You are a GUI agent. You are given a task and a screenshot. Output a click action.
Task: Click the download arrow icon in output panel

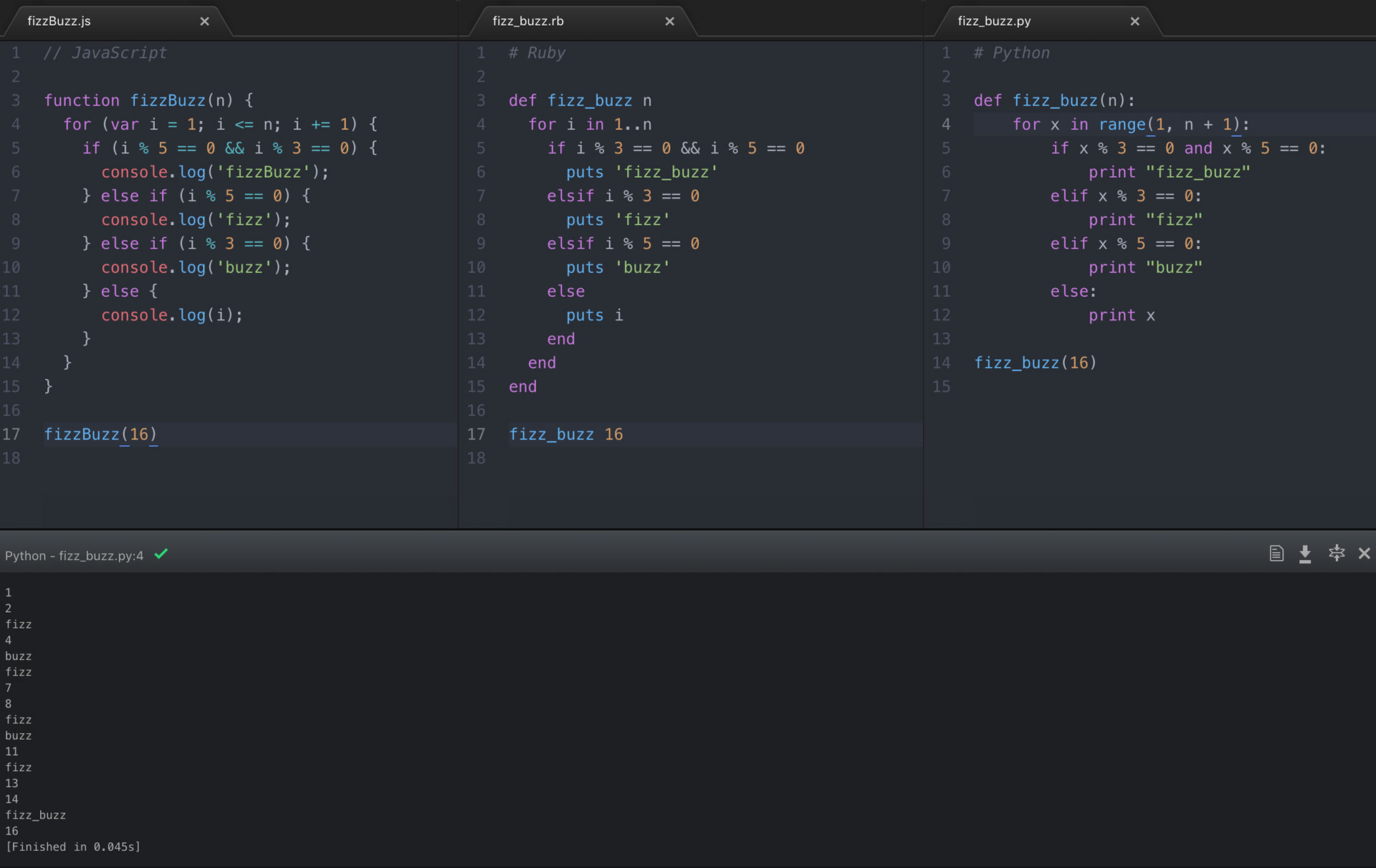point(1305,553)
